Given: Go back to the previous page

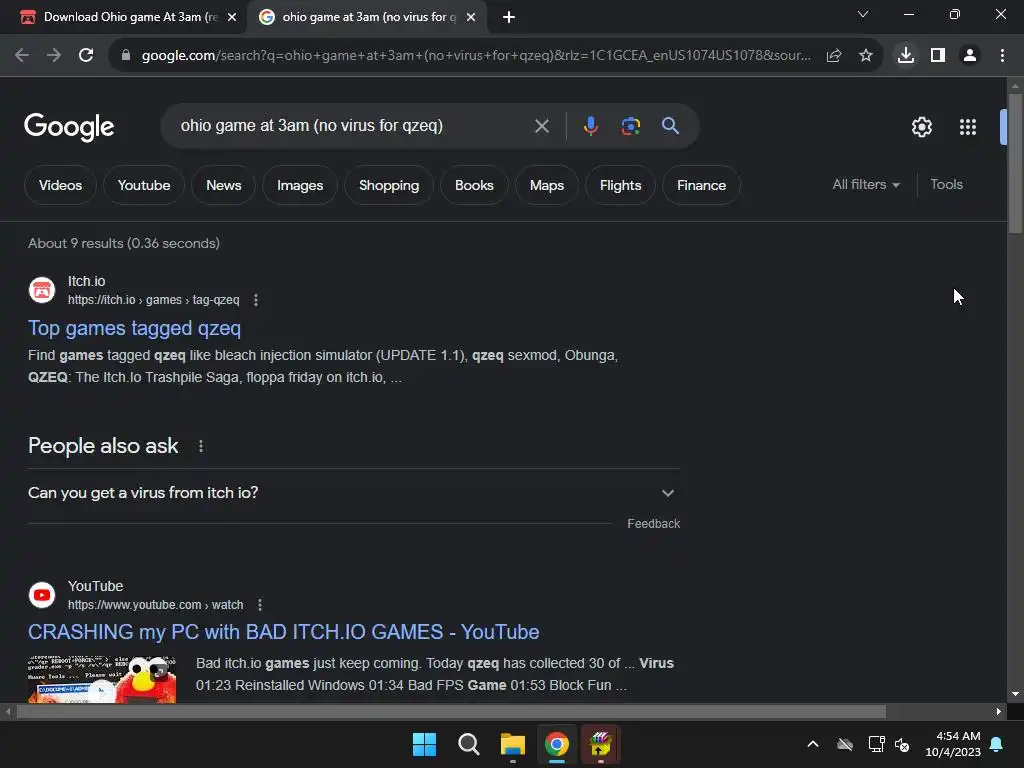Looking at the screenshot, I should (x=22, y=56).
